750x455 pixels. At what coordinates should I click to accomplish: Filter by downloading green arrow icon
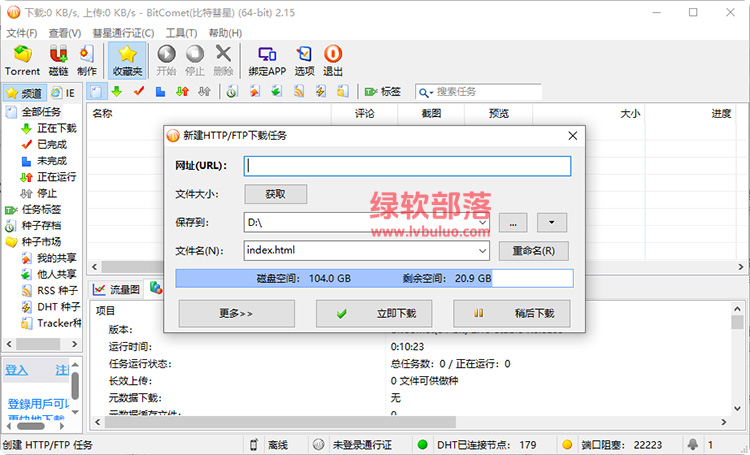coord(117,91)
